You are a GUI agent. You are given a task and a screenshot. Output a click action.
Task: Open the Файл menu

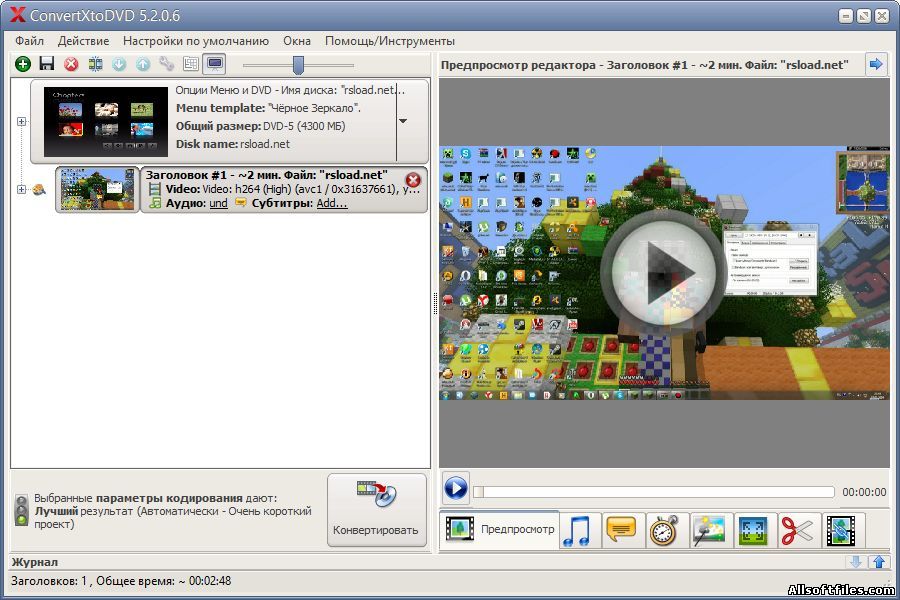point(29,41)
